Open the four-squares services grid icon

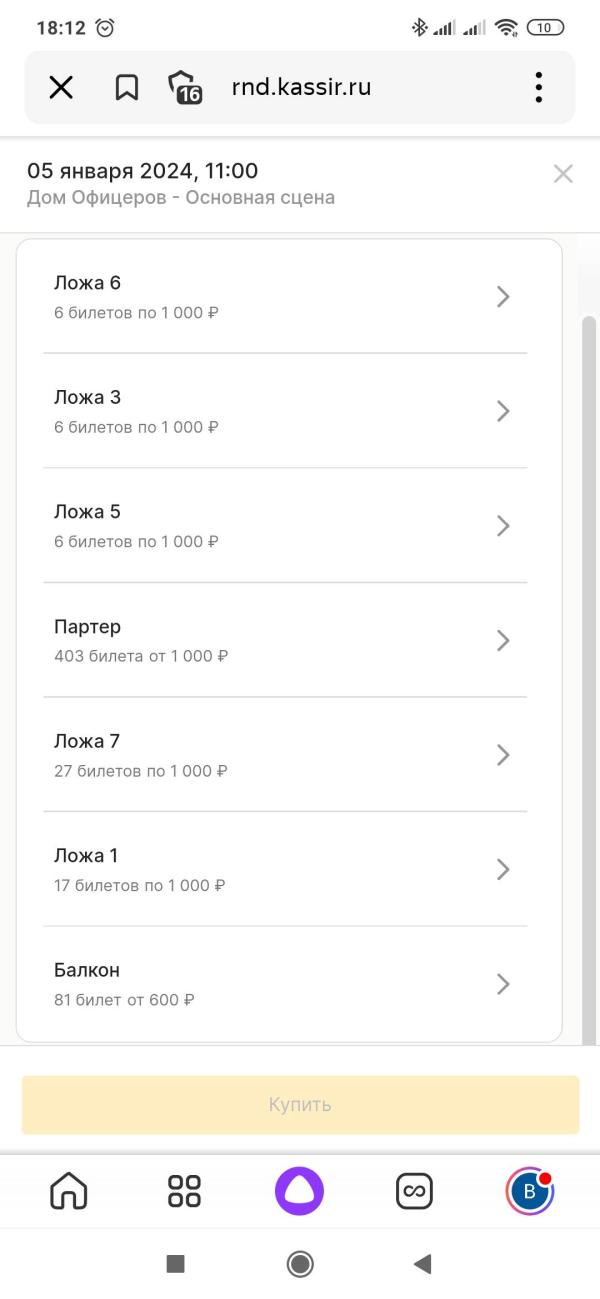click(x=184, y=1190)
